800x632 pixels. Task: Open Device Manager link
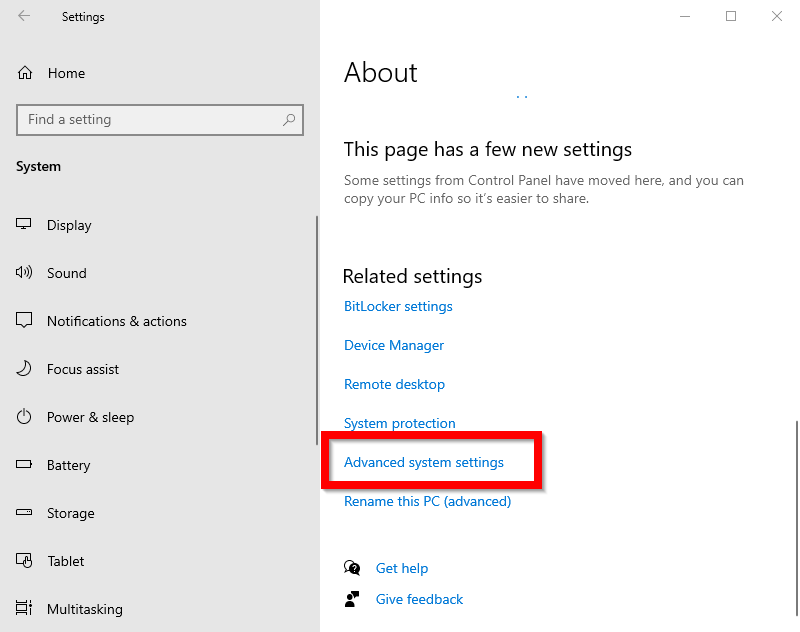[x=394, y=345]
